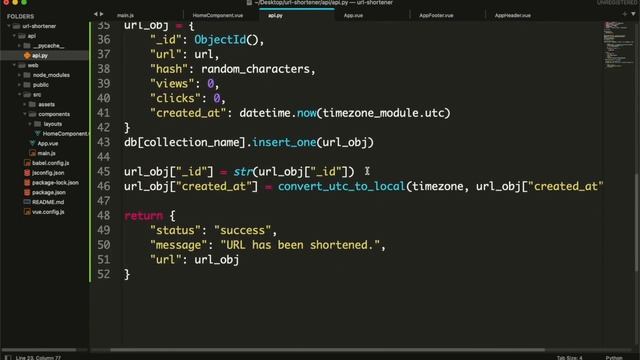This screenshot has width=640, height=360.
Task: Collapse the src folder
Action: (x=19, y=94)
